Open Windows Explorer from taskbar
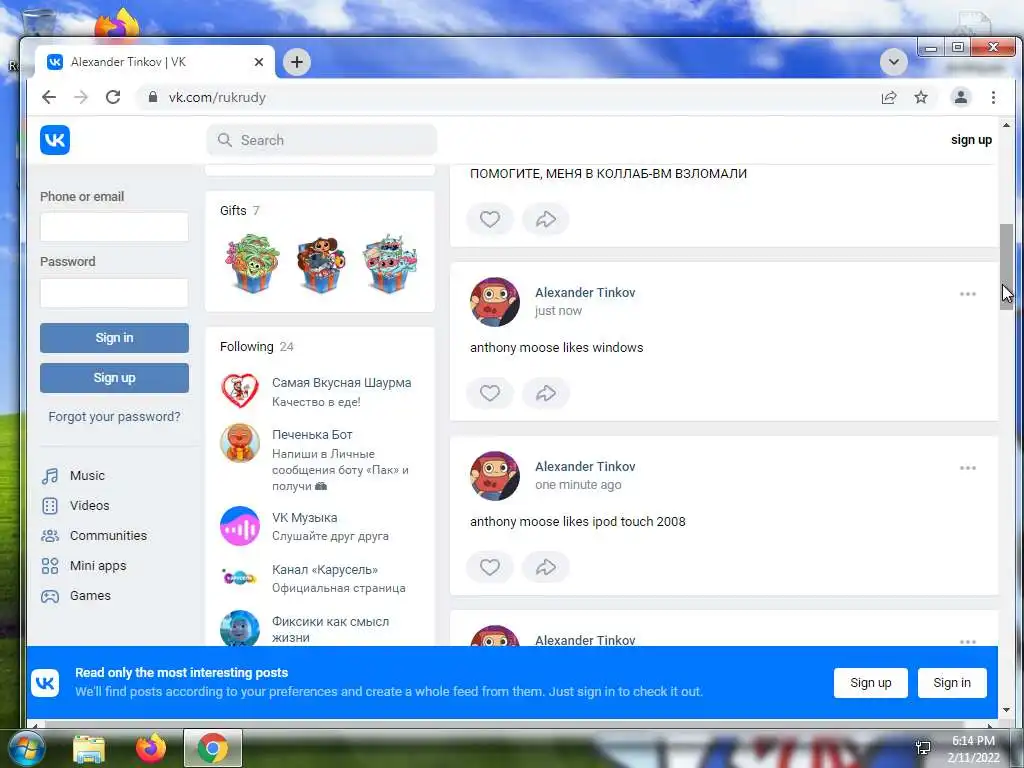 point(89,748)
